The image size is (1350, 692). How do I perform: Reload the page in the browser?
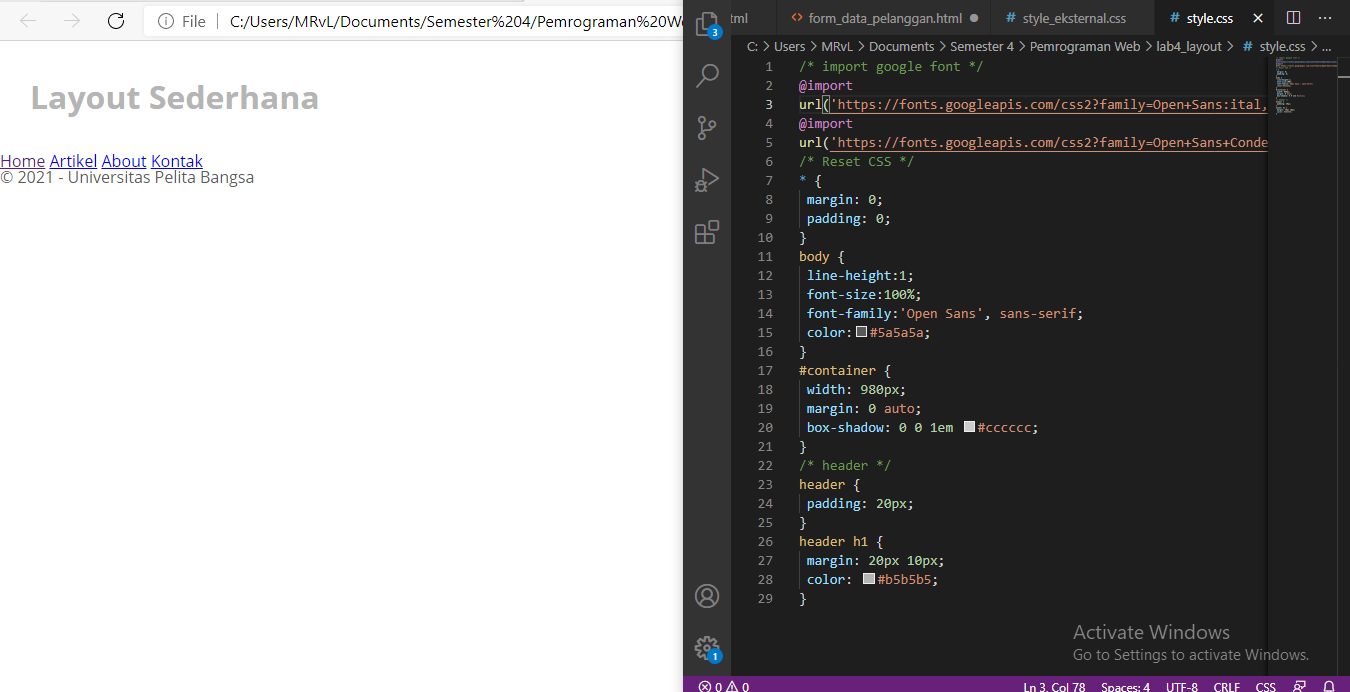coord(115,20)
